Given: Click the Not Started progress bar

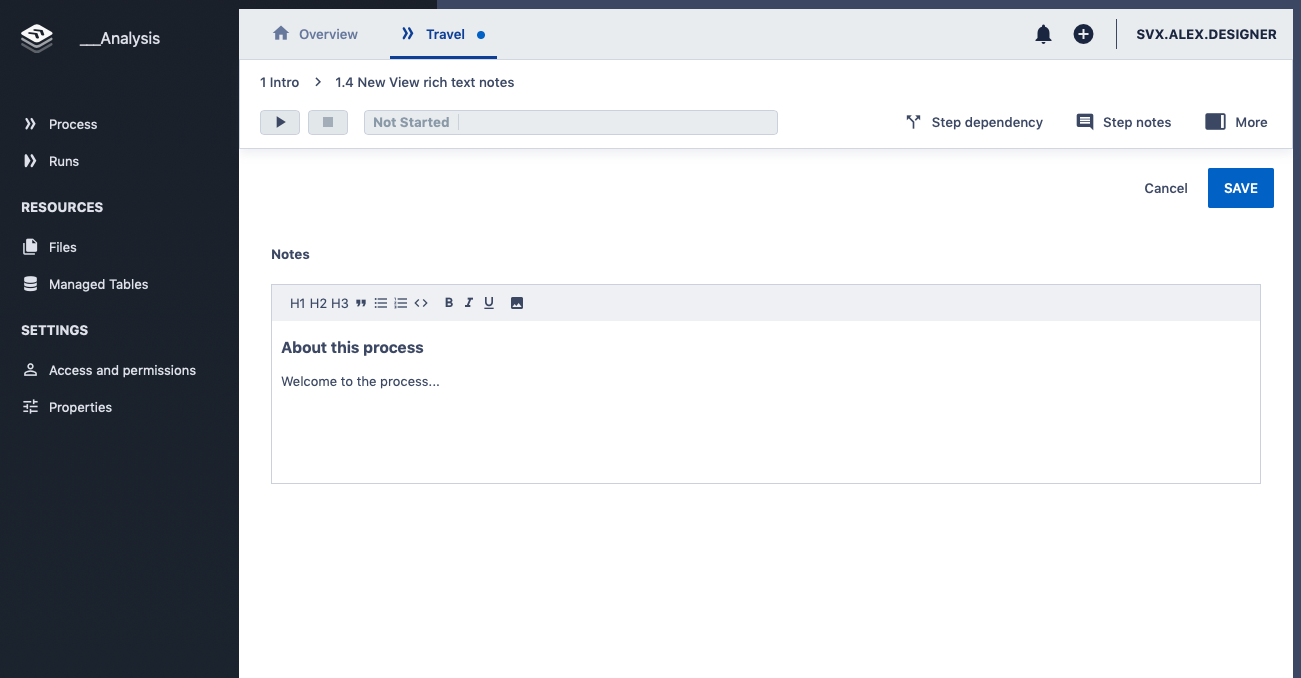Looking at the screenshot, I should point(570,122).
